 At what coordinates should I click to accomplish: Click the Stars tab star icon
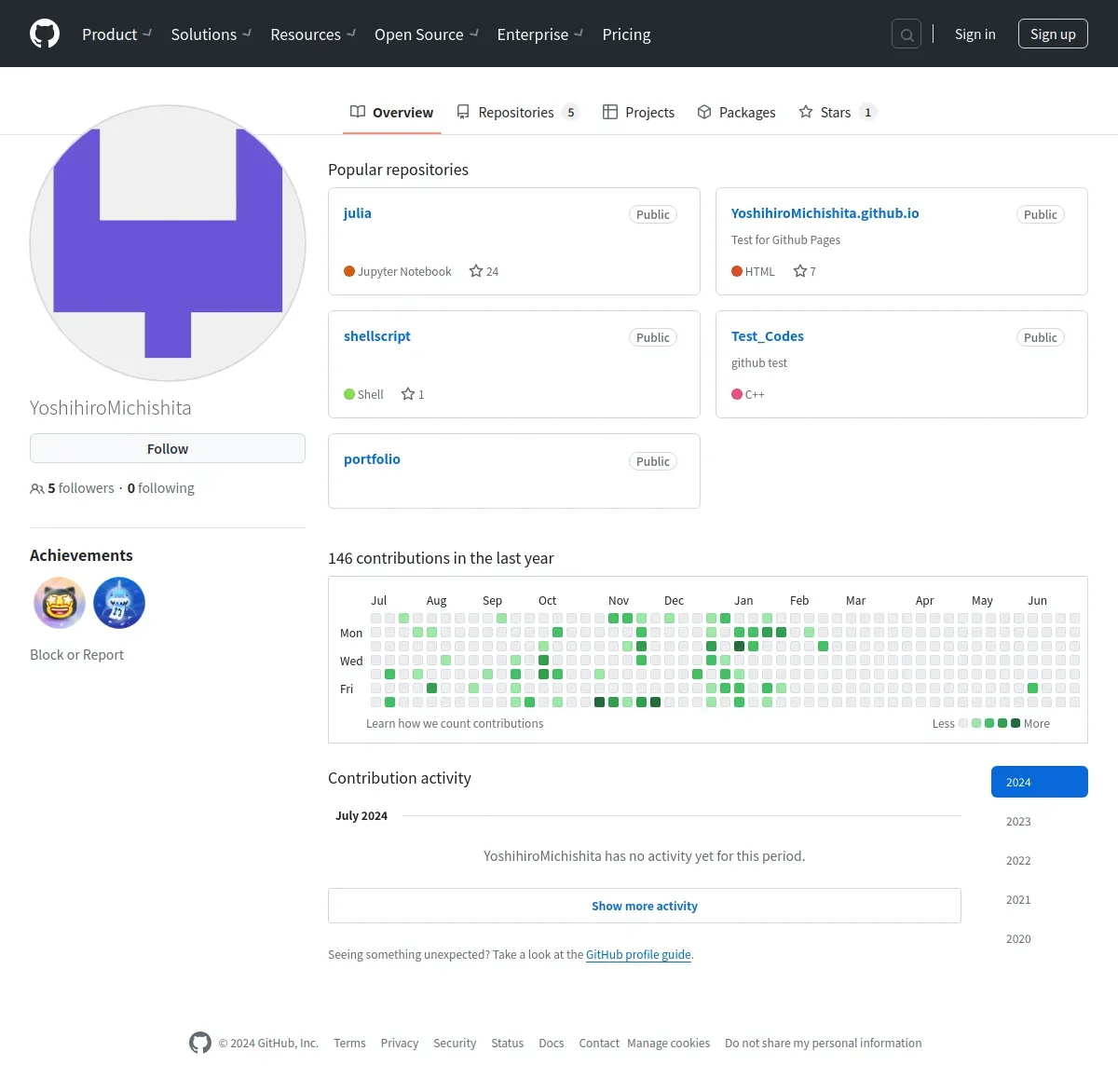(x=806, y=112)
